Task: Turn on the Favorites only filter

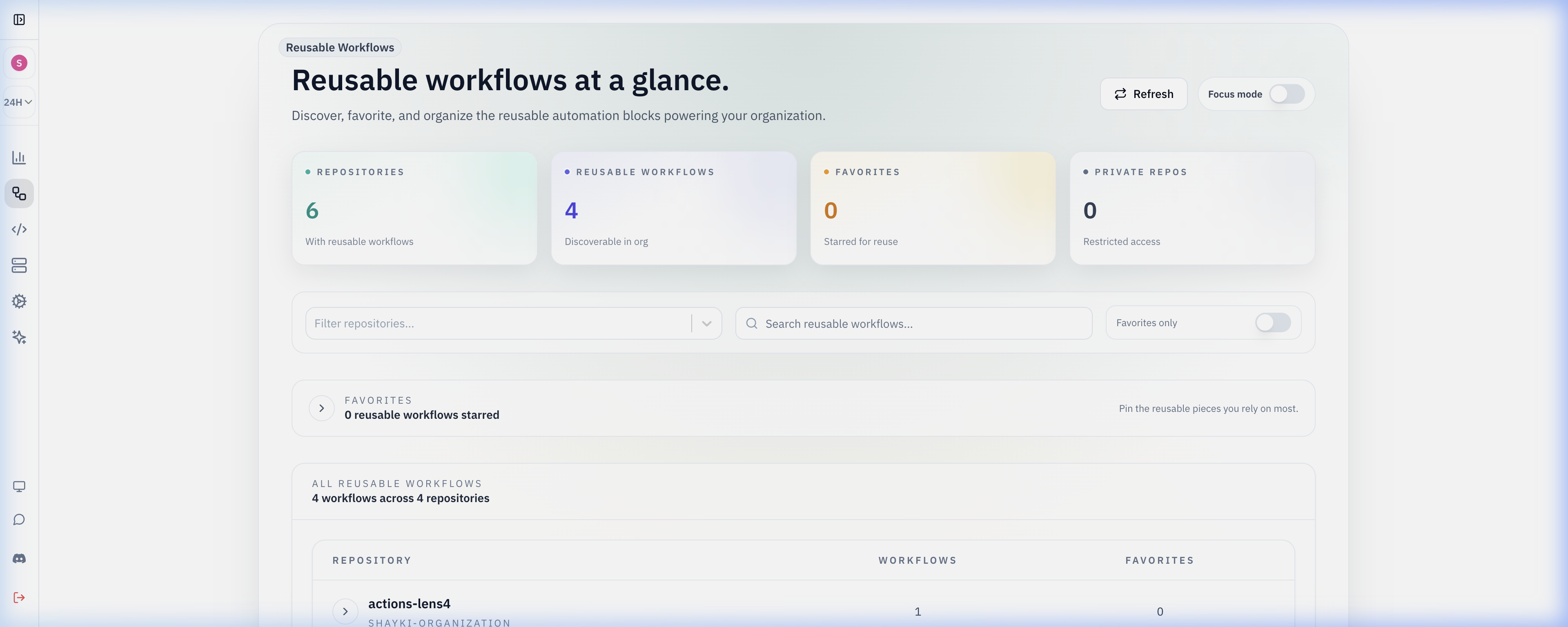Action: pos(1273,322)
